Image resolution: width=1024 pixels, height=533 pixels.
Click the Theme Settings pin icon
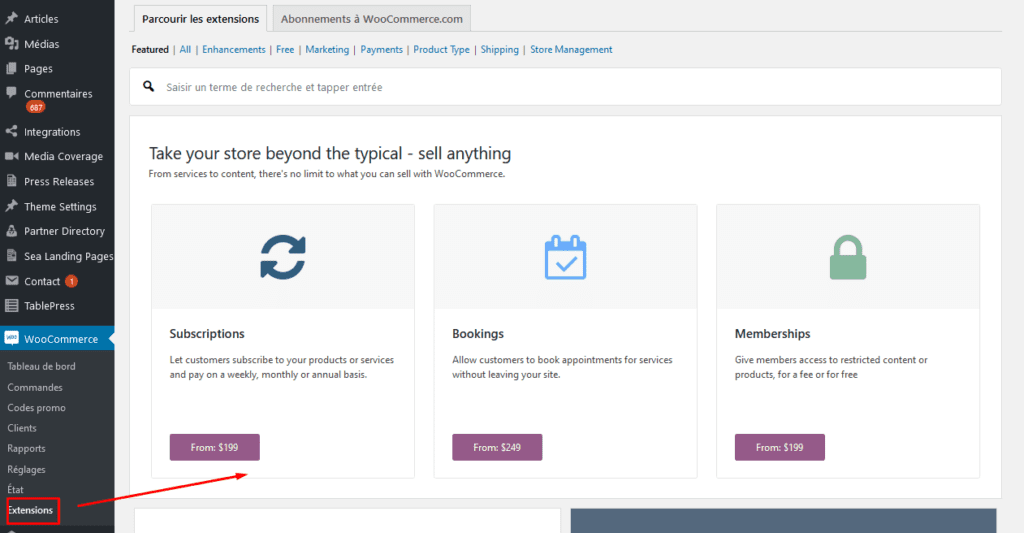11,206
